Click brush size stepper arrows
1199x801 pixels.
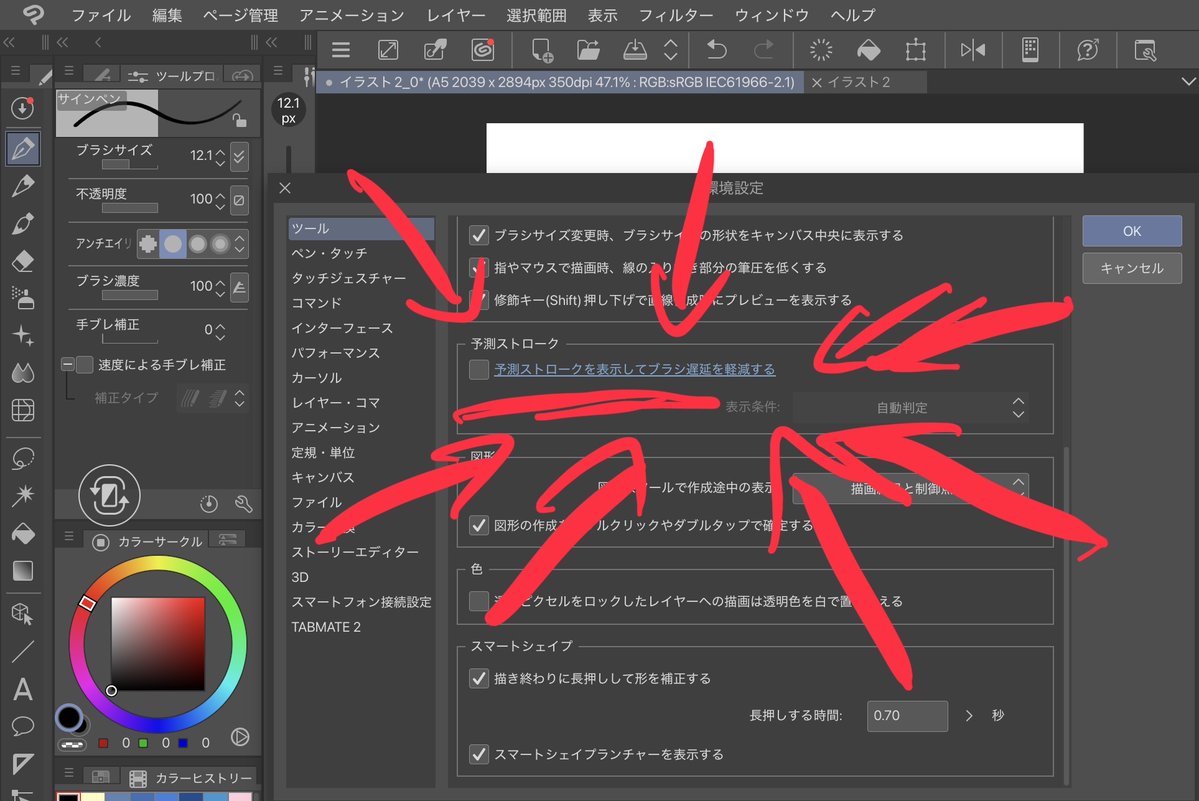coord(220,157)
